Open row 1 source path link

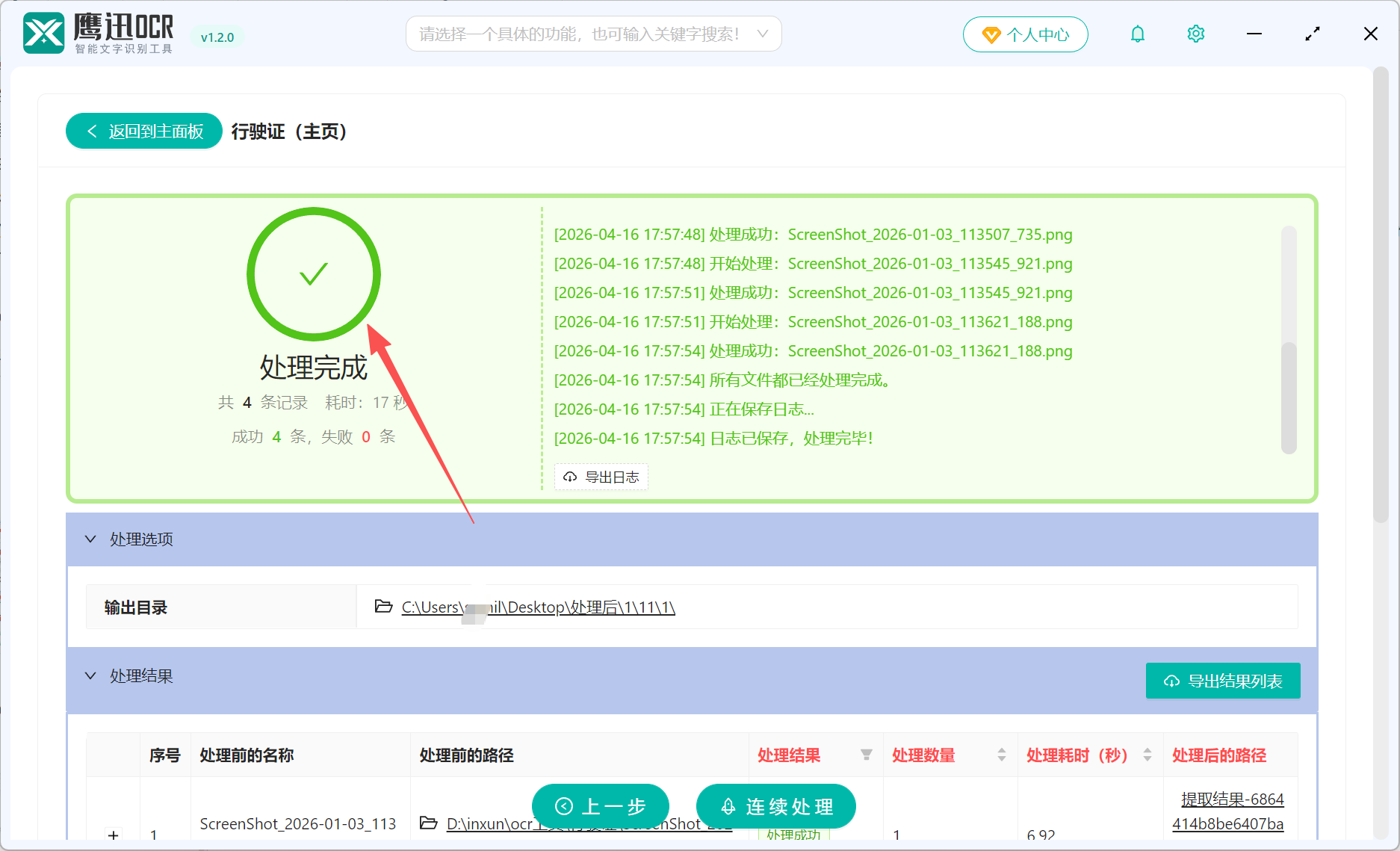(589, 823)
